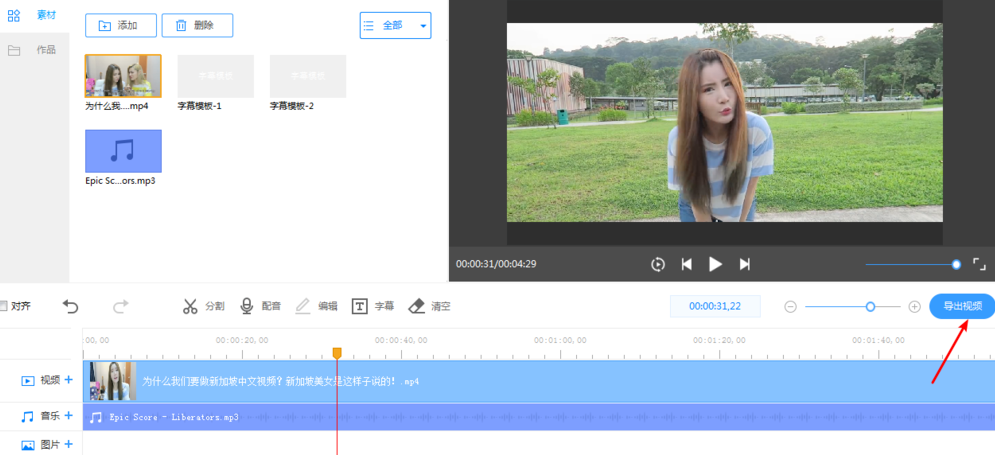Skip to the next frame in the preview
Image resolution: width=995 pixels, height=455 pixels.
[x=745, y=264]
